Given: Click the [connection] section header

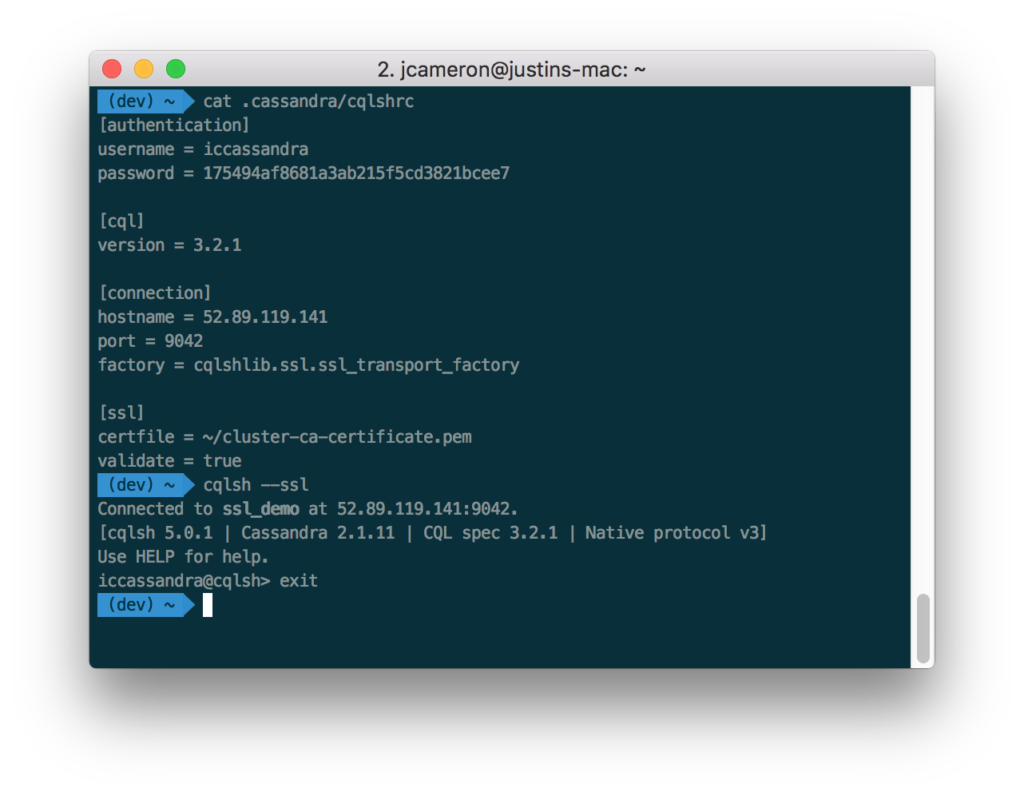Looking at the screenshot, I should click(x=155, y=293).
